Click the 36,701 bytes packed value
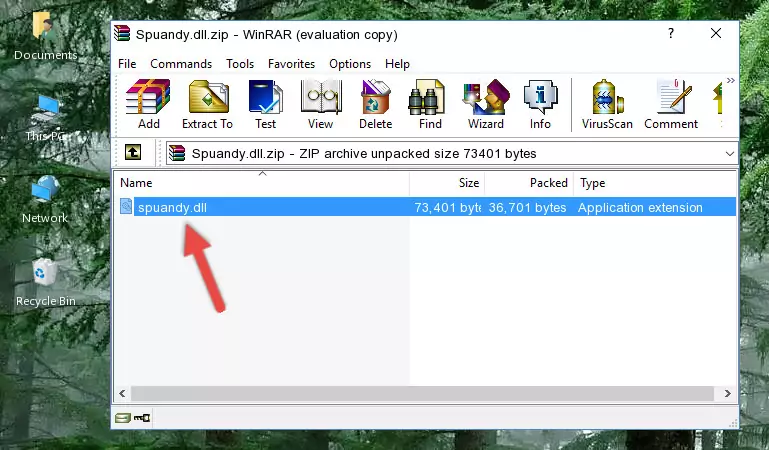This screenshot has height=450, width=769. [x=527, y=207]
